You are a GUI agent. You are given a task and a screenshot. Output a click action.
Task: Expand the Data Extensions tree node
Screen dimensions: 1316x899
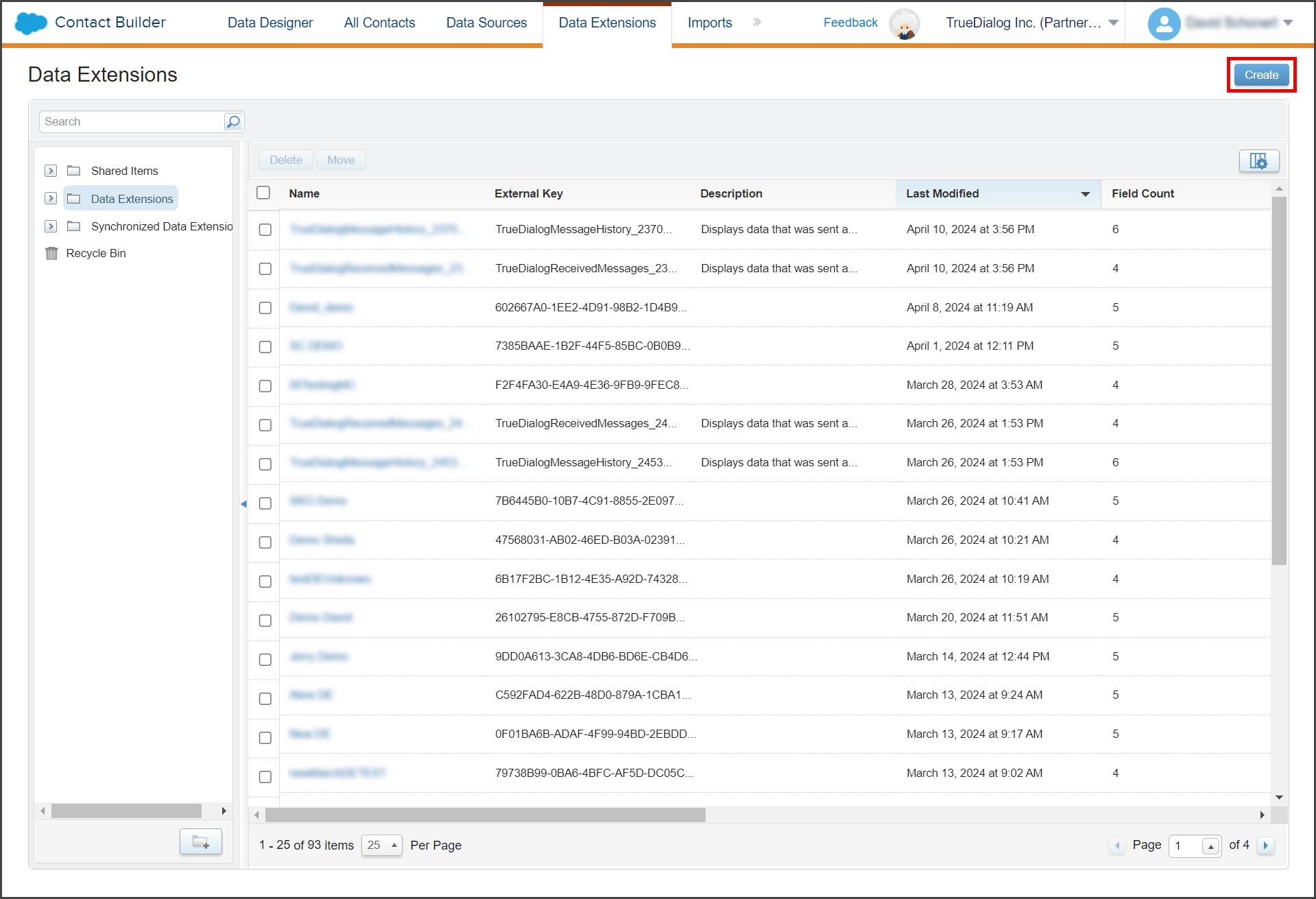(51, 198)
